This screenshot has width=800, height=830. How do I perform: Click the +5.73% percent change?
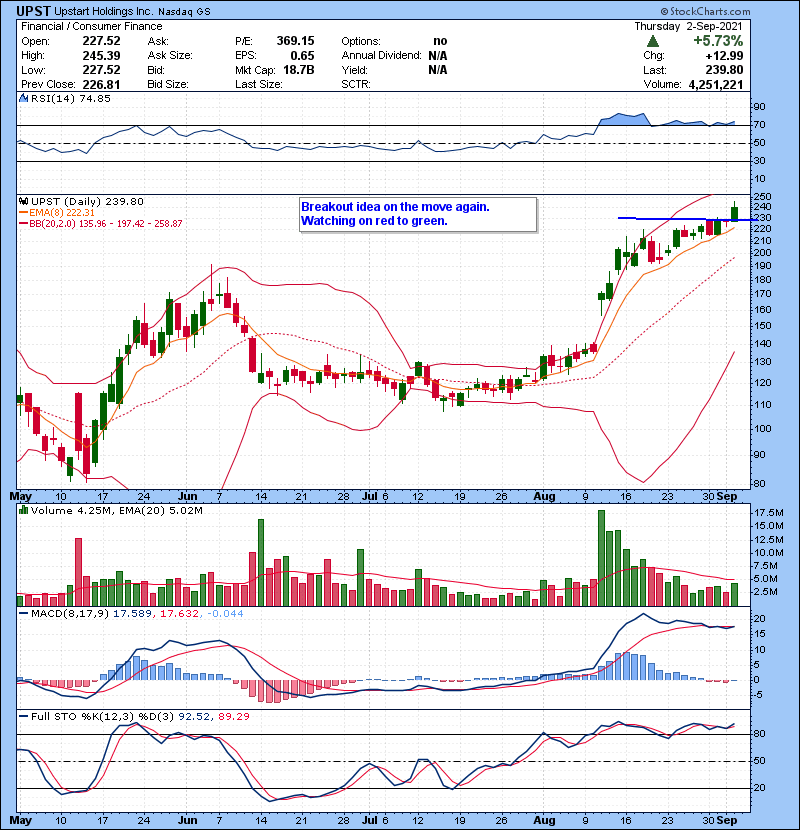pos(718,41)
